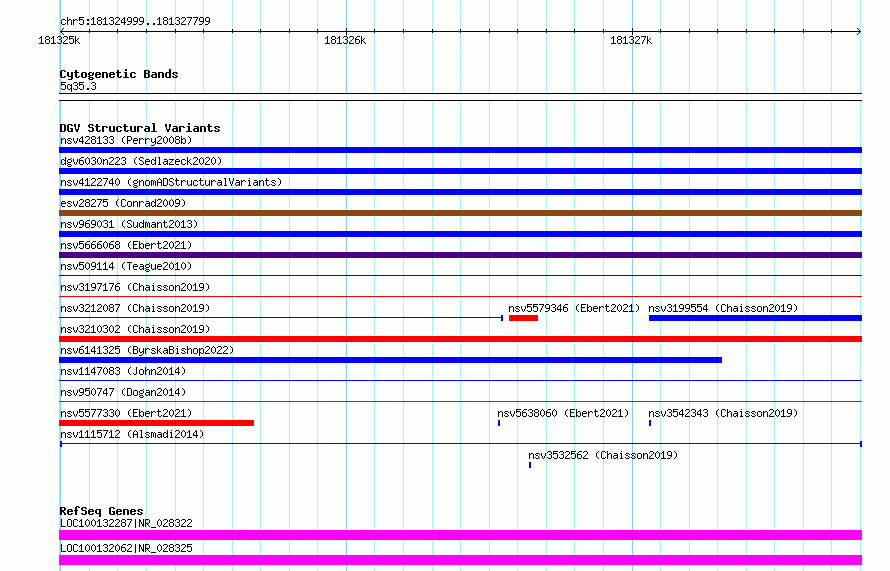This screenshot has height=571, width=890.
Task: Select the small blue nsv5638060 marker
Action: 499,423
